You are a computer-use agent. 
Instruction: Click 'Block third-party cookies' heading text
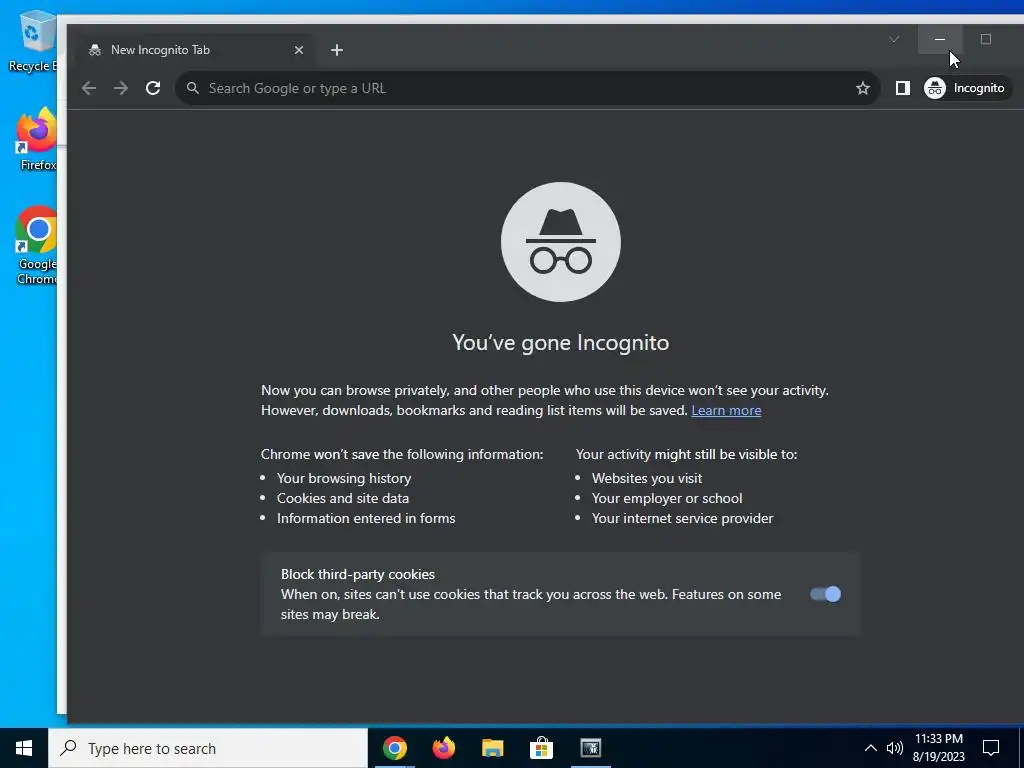pos(358,575)
